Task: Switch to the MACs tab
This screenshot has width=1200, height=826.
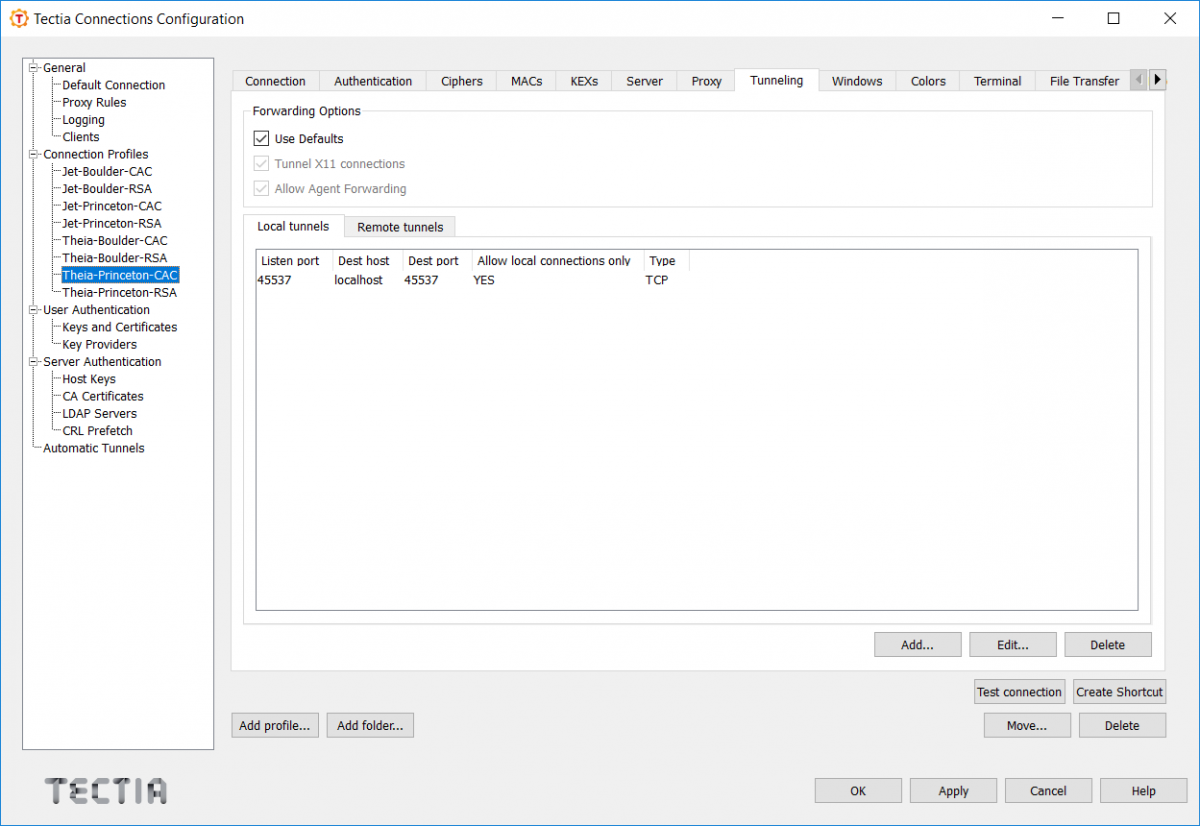Action: click(526, 81)
